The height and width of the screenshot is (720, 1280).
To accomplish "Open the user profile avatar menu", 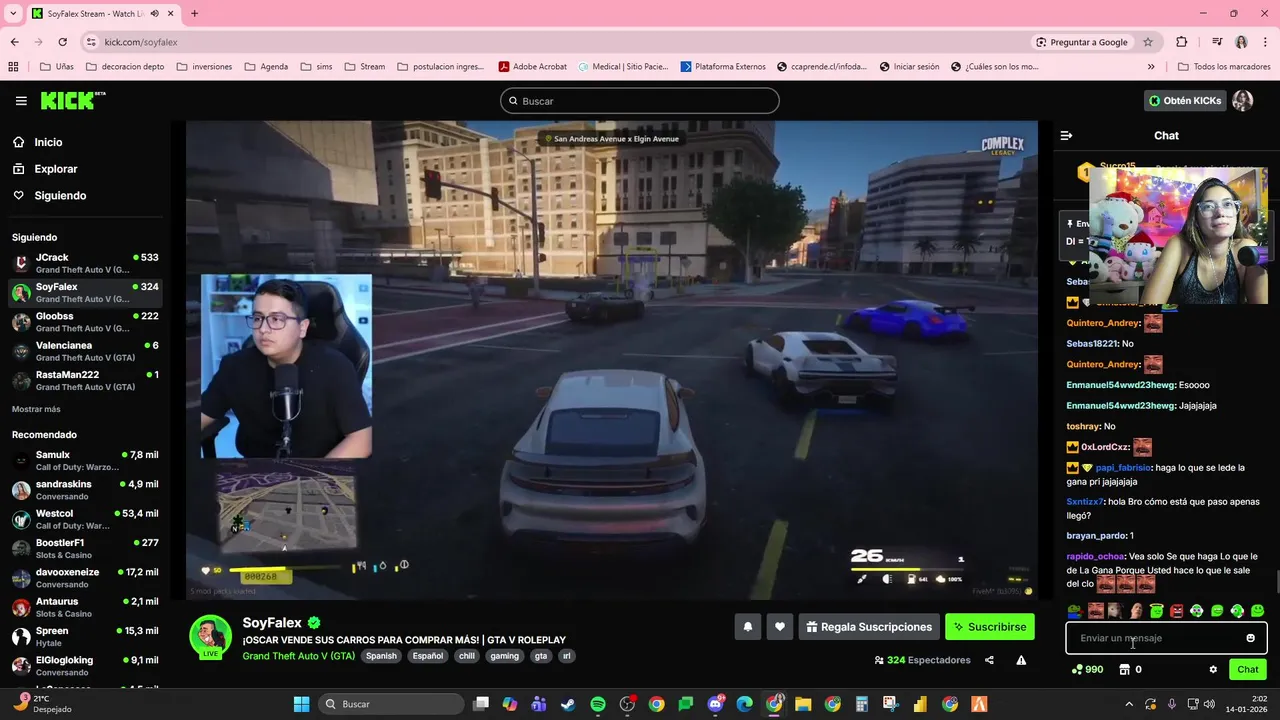I will pyautogui.click(x=1243, y=101).
